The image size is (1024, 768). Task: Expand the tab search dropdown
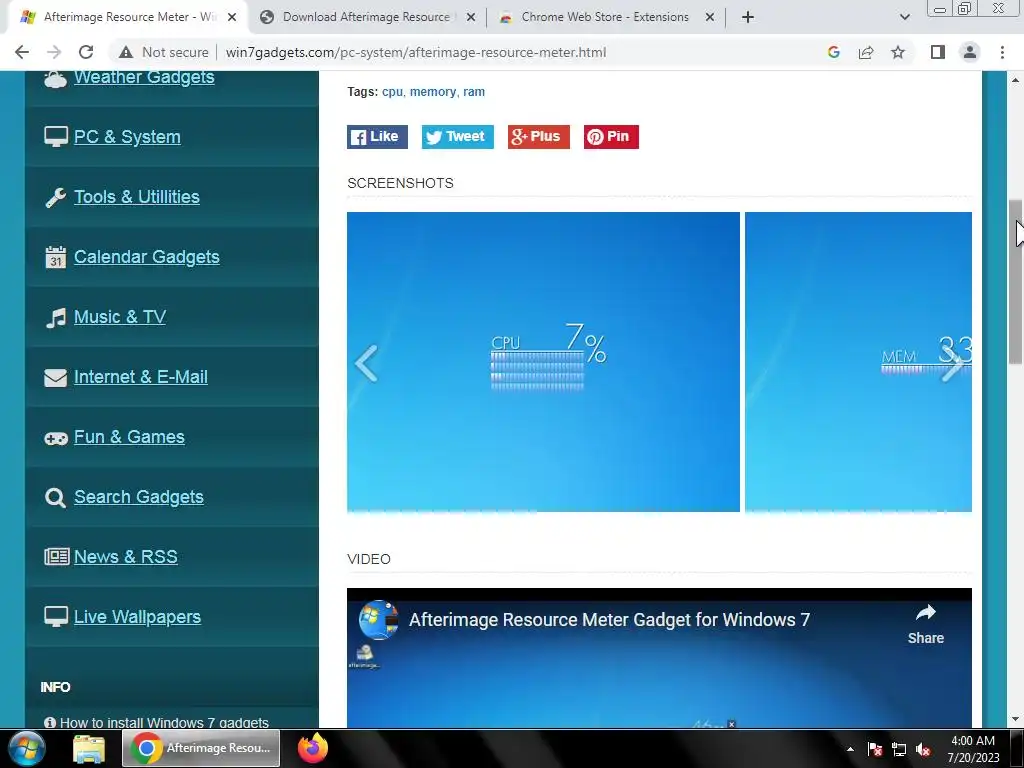point(904,17)
